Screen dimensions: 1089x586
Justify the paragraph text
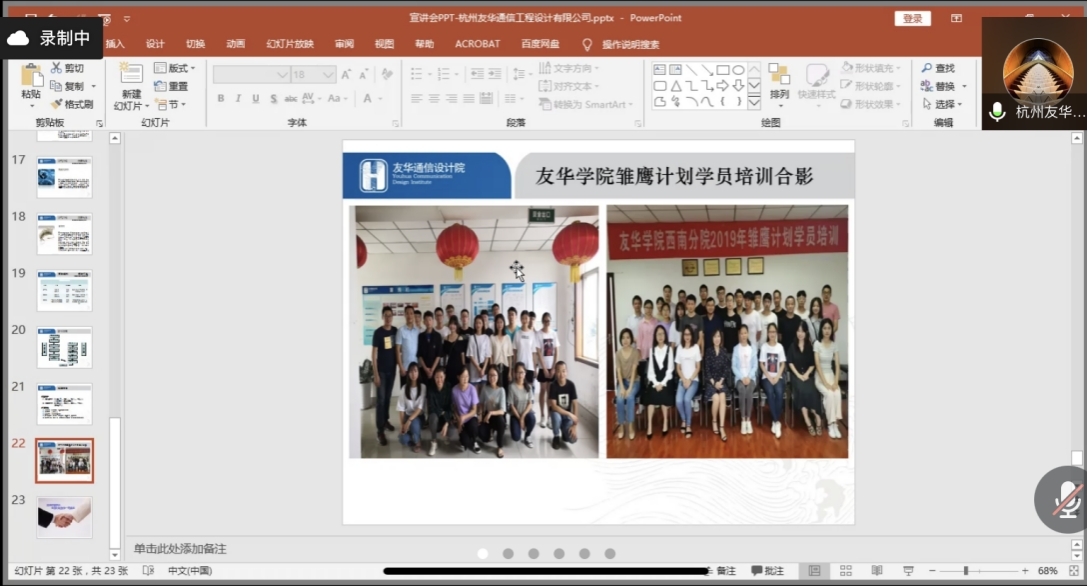tap(469, 99)
